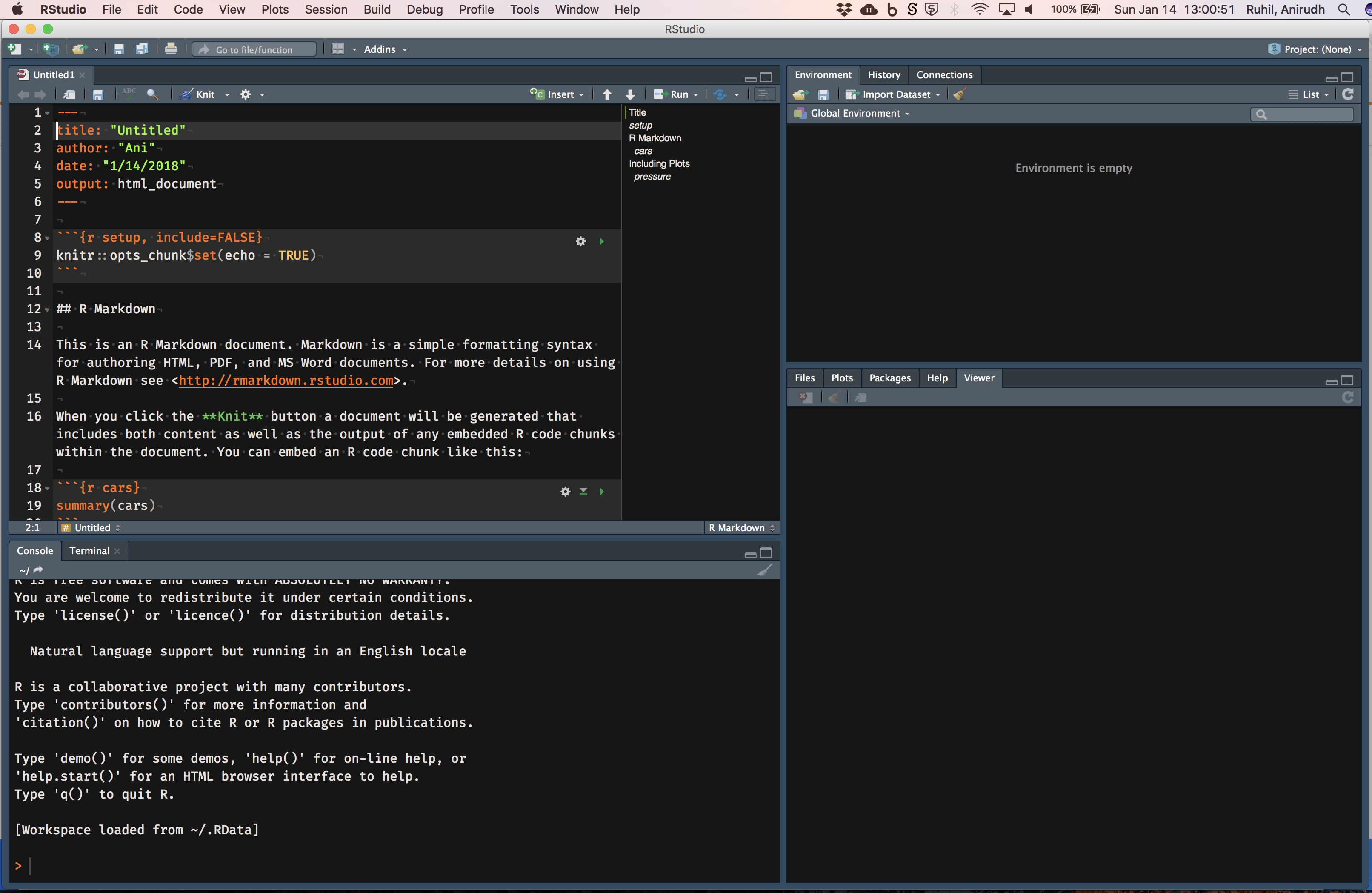Save the current Rmd document
1372x893 pixels.
click(x=98, y=94)
